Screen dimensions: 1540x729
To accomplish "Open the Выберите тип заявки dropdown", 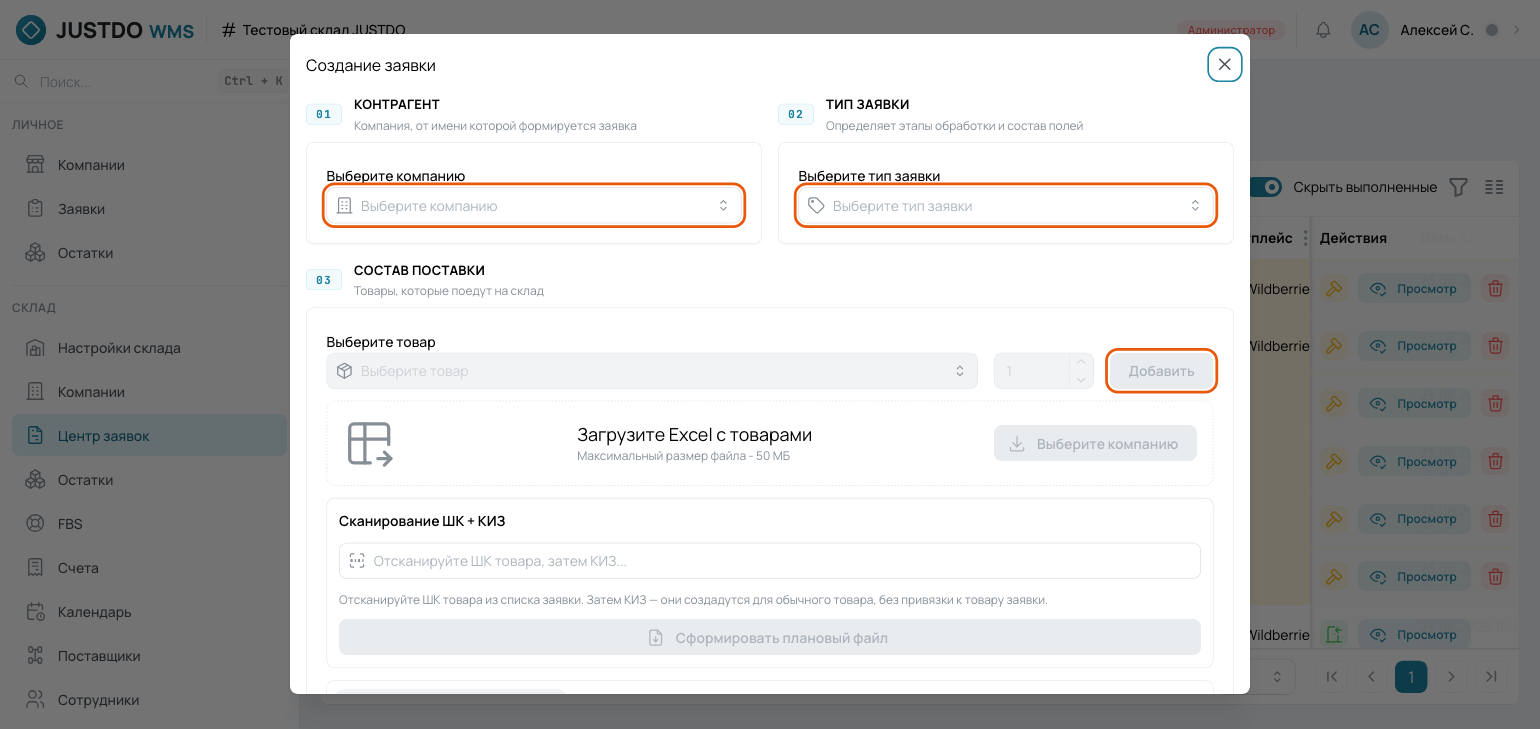I will pyautogui.click(x=1006, y=205).
